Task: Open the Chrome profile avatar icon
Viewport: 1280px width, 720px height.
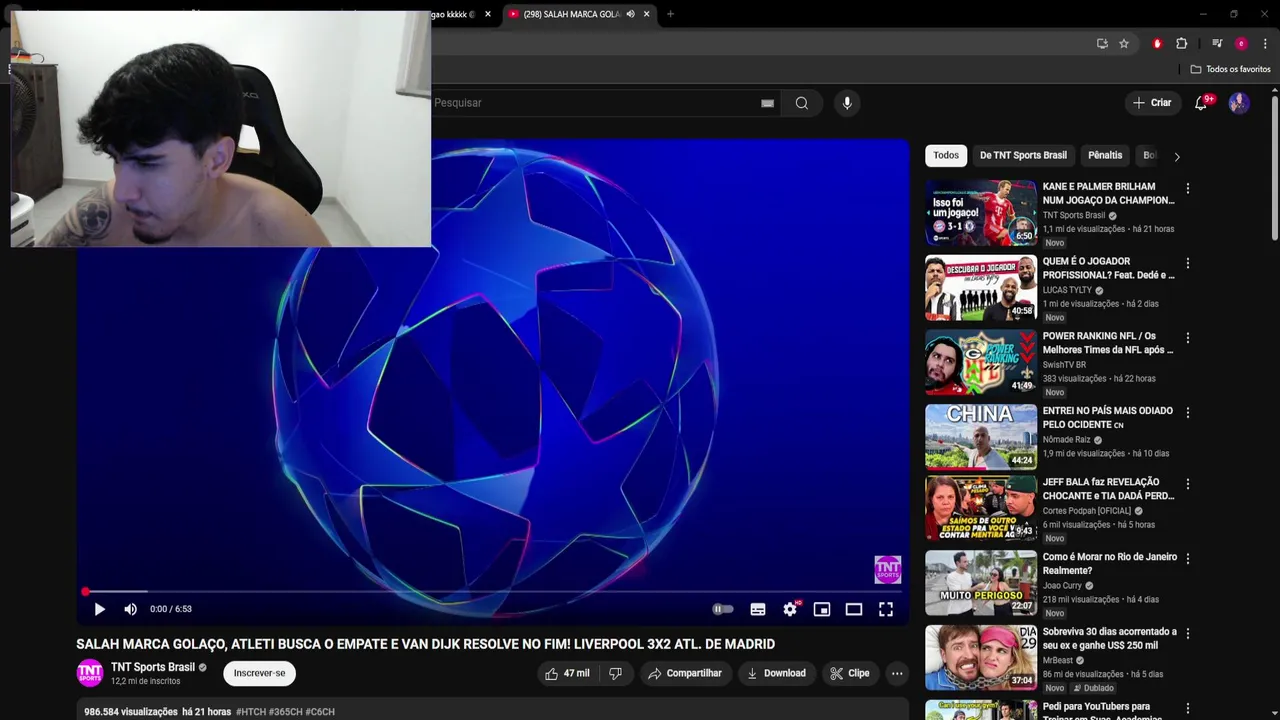Action: click(x=1241, y=44)
